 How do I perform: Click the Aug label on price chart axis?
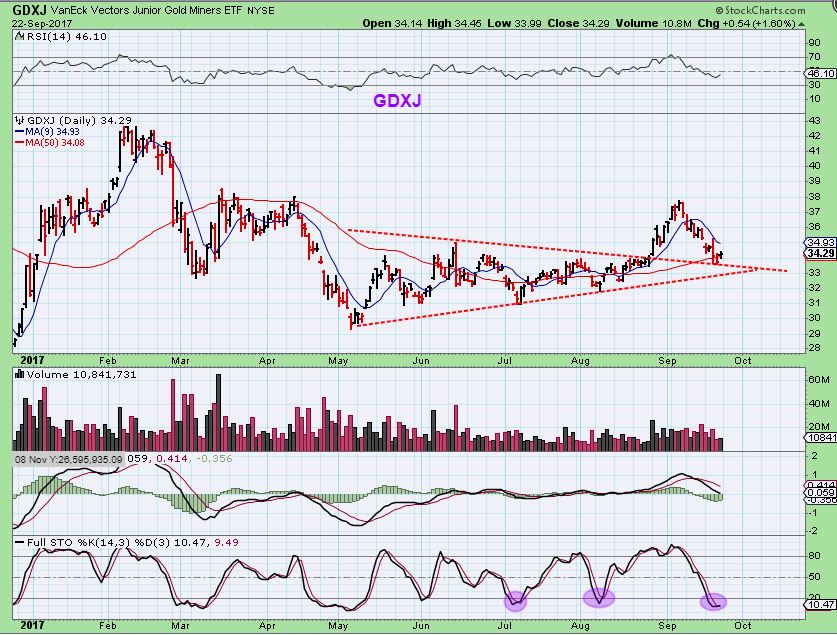pos(580,361)
